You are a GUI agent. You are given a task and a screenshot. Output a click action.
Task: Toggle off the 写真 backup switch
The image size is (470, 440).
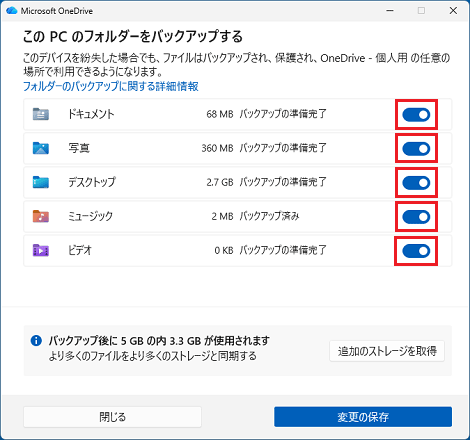416,149
